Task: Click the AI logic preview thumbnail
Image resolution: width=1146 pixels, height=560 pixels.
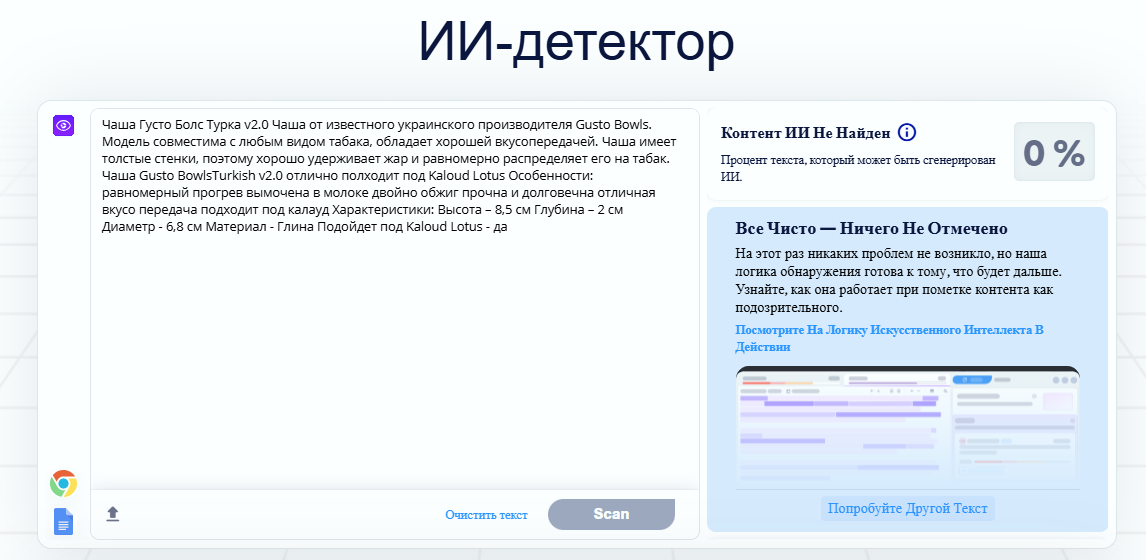Action: 907,428
